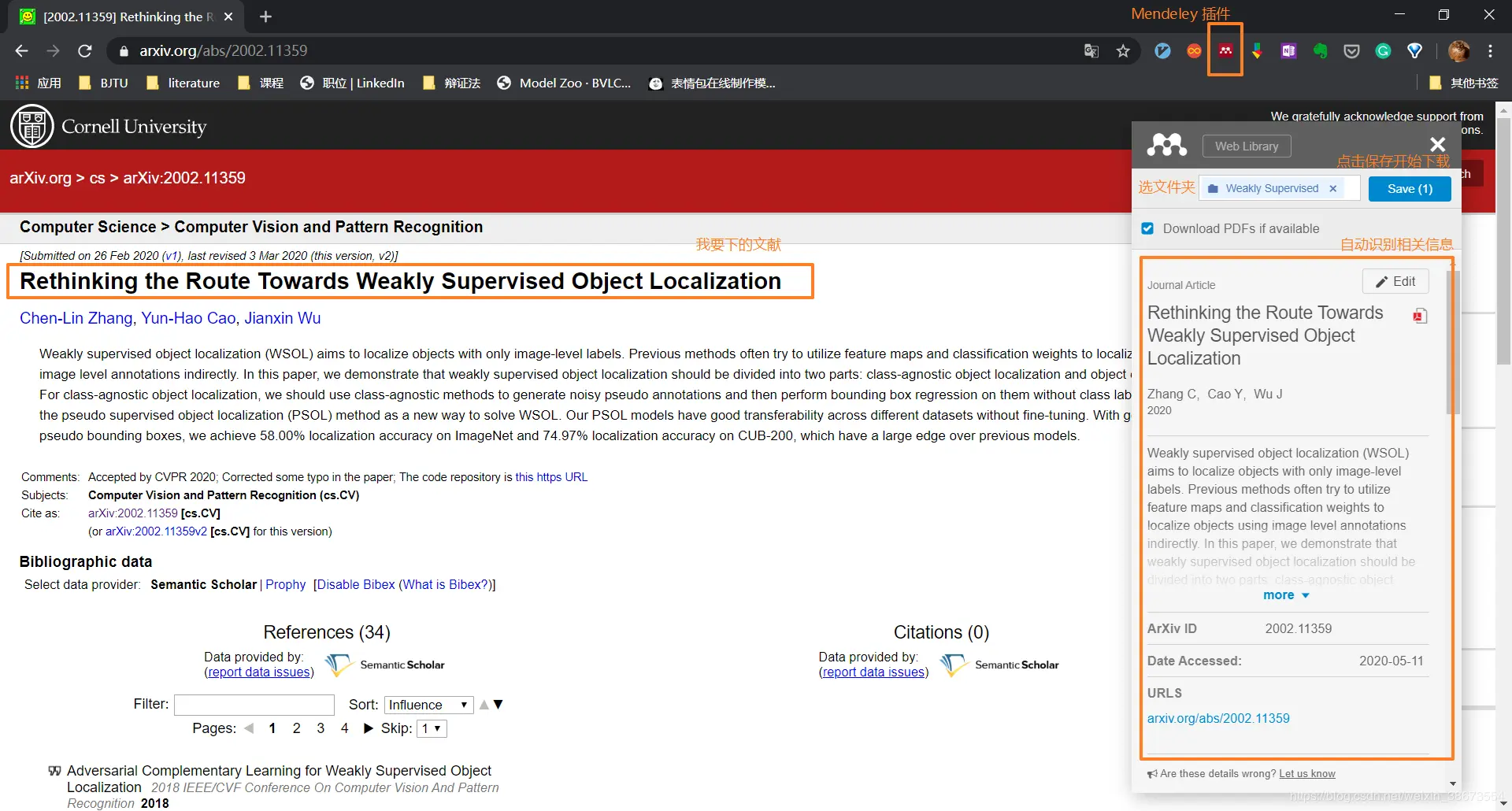Expand the abstract with the more link
This screenshot has height=811, width=1512.
(1286, 595)
